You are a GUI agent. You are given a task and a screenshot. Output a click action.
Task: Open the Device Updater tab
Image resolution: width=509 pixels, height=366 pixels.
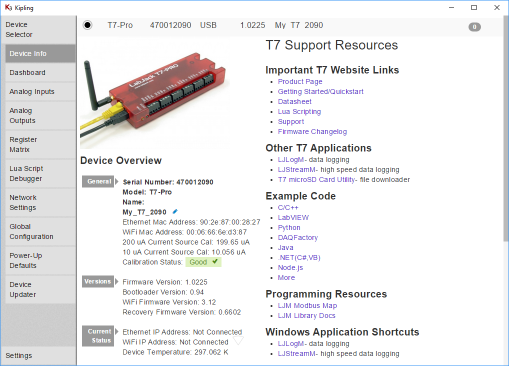click(40, 289)
